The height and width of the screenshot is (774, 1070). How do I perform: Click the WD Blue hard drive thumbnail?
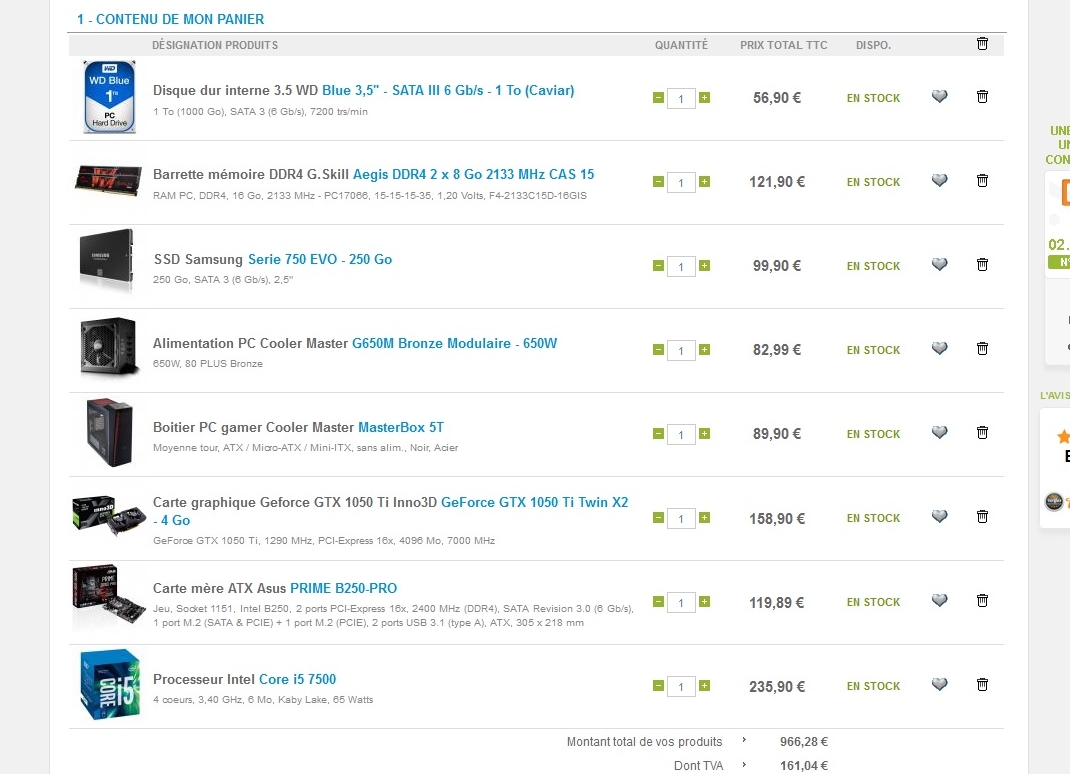109,96
